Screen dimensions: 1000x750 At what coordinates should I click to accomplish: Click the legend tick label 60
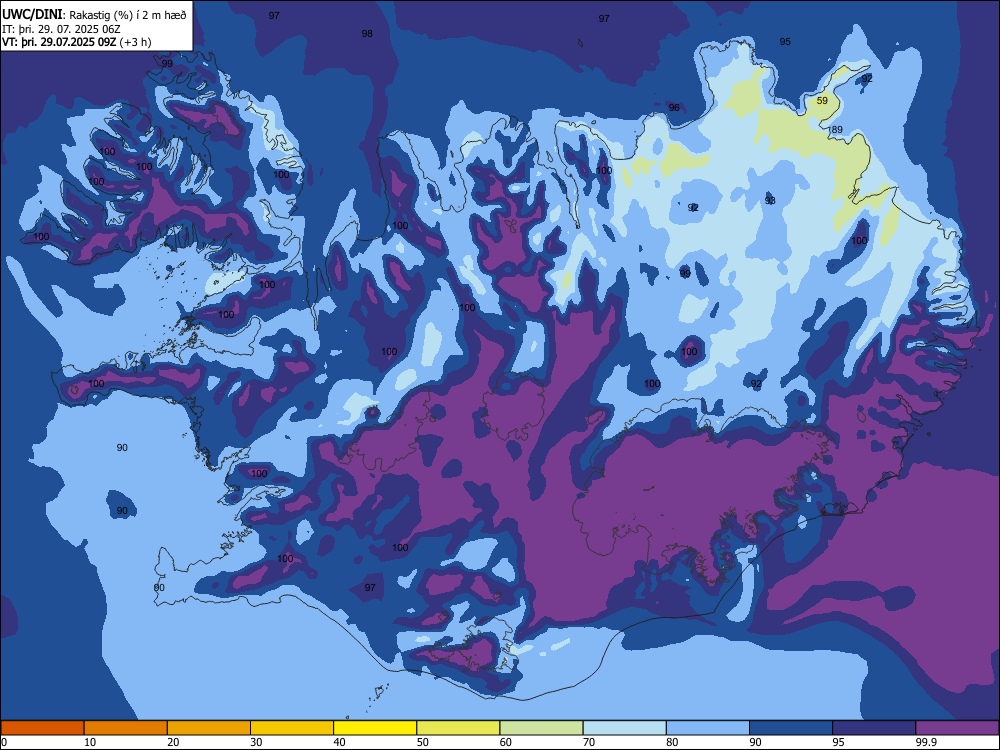pos(506,742)
